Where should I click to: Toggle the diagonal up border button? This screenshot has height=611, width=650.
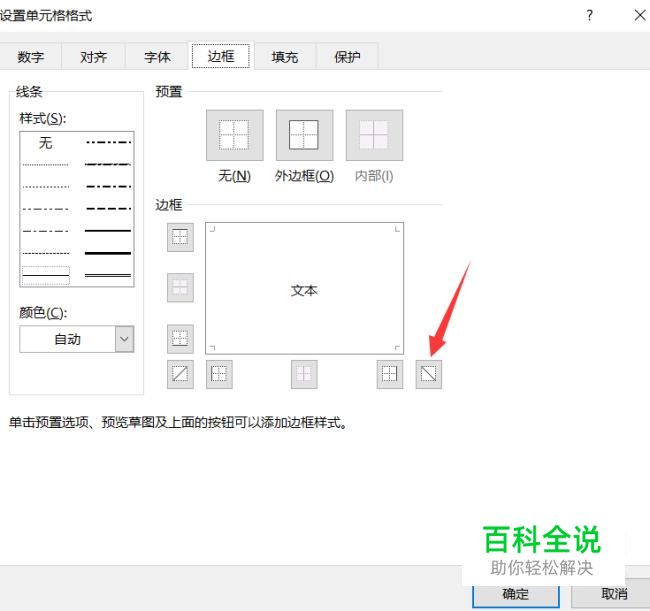pos(180,374)
